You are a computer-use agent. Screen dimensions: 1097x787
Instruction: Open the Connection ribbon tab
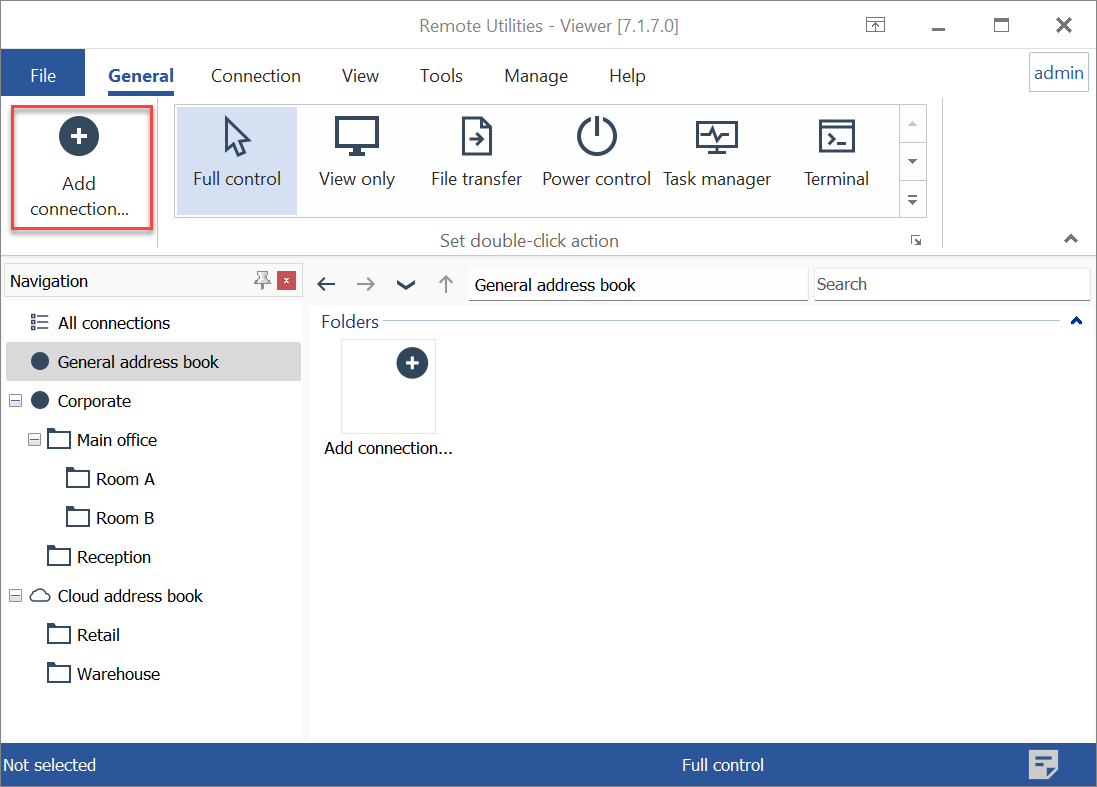[x=255, y=76]
